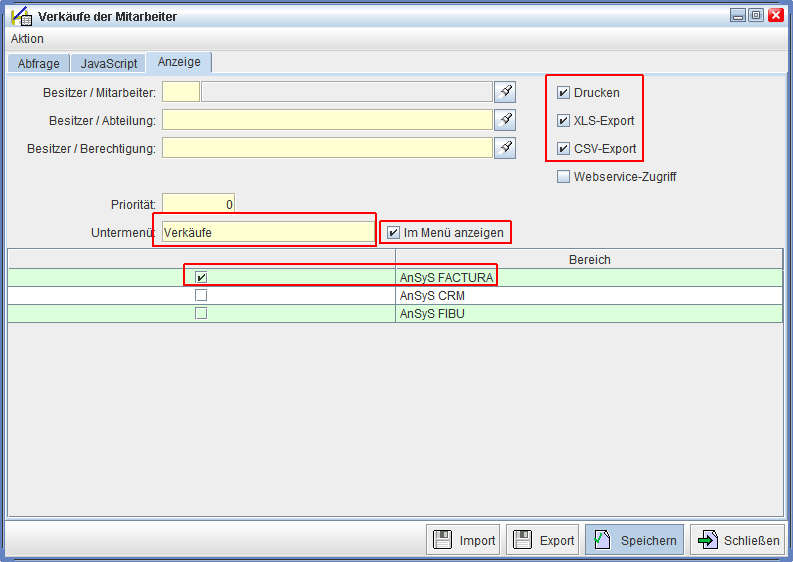Image resolution: width=793 pixels, height=562 pixels.
Task: Toggle the Drucken checkbox
Action: 564,93
